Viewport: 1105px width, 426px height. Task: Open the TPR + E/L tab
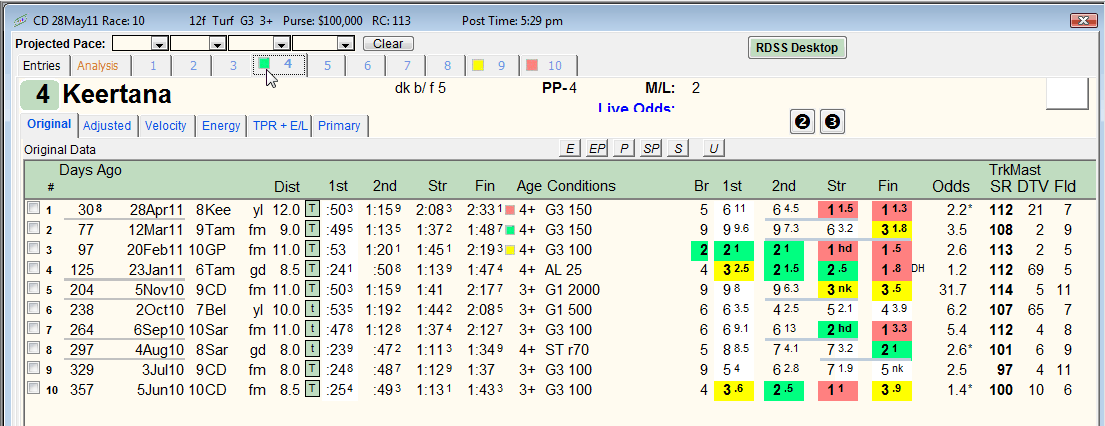point(278,126)
